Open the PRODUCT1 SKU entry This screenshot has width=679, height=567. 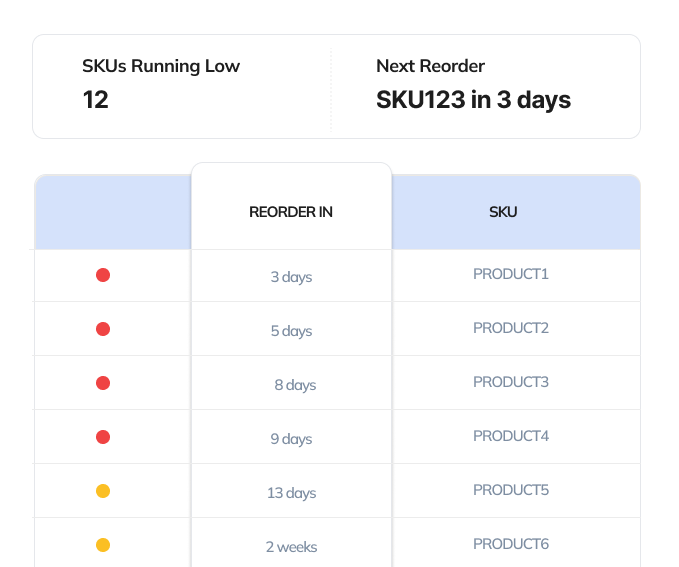coord(511,274)
